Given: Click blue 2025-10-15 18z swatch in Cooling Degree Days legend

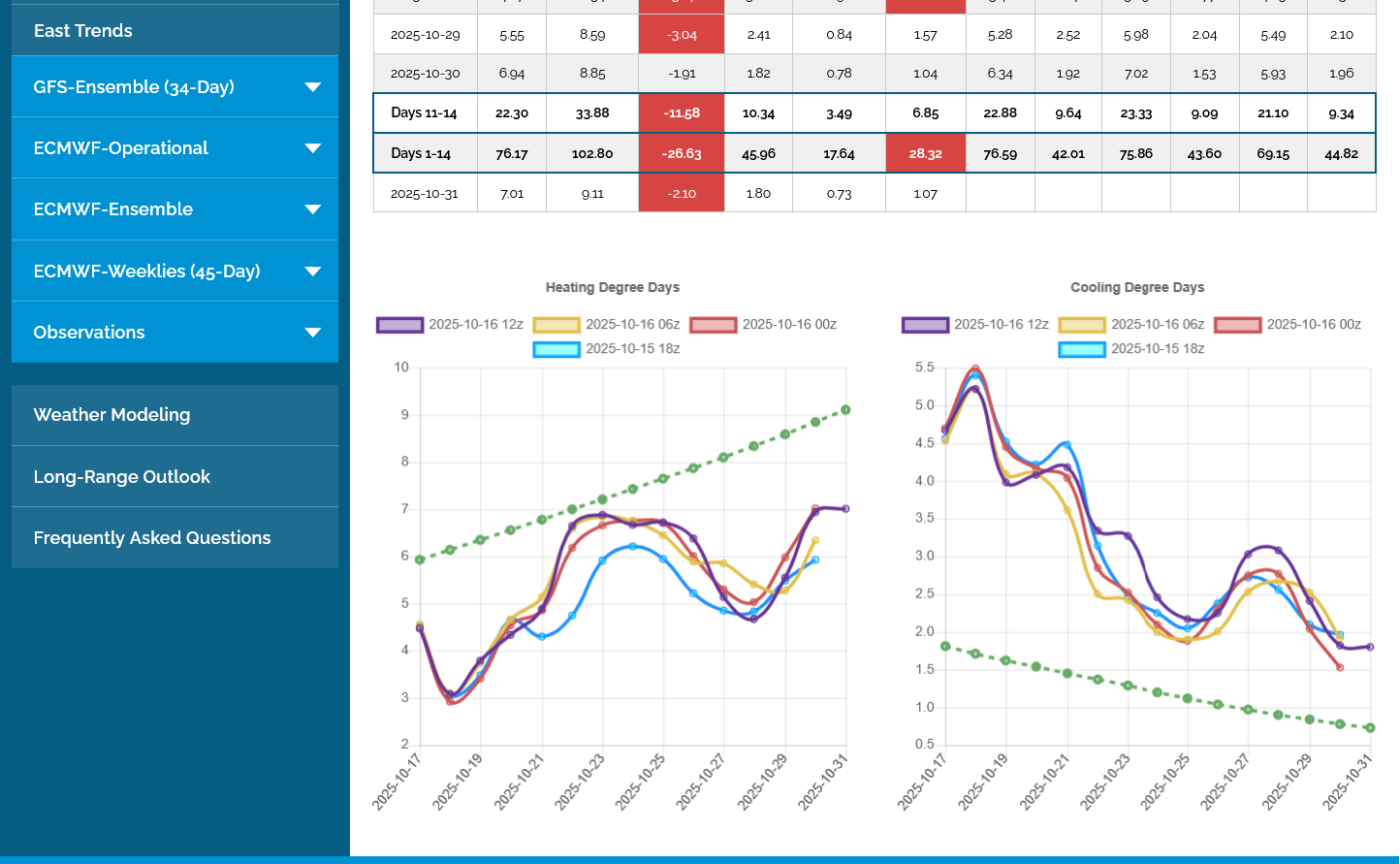Looking at the screenshot, I should tap(1082, 349).
